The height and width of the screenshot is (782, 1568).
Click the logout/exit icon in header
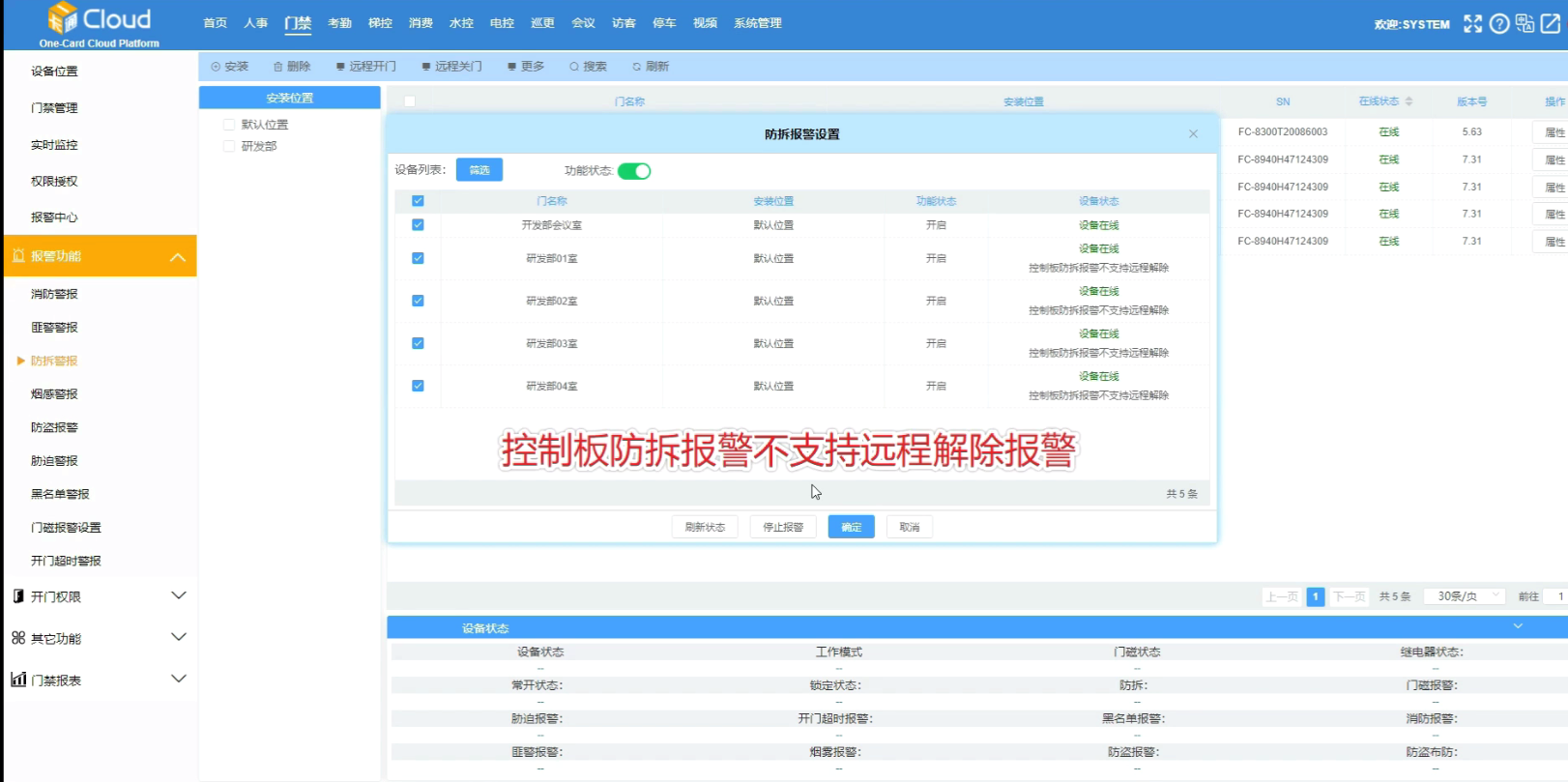pos(1551,24)
